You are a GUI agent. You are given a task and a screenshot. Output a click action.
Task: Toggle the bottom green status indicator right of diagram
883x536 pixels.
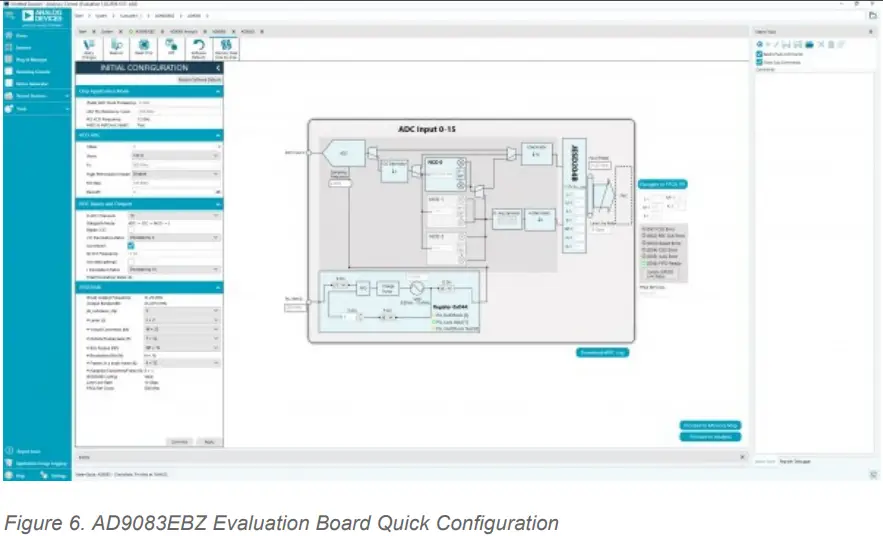pyautogui.click(x=644, y=263)
